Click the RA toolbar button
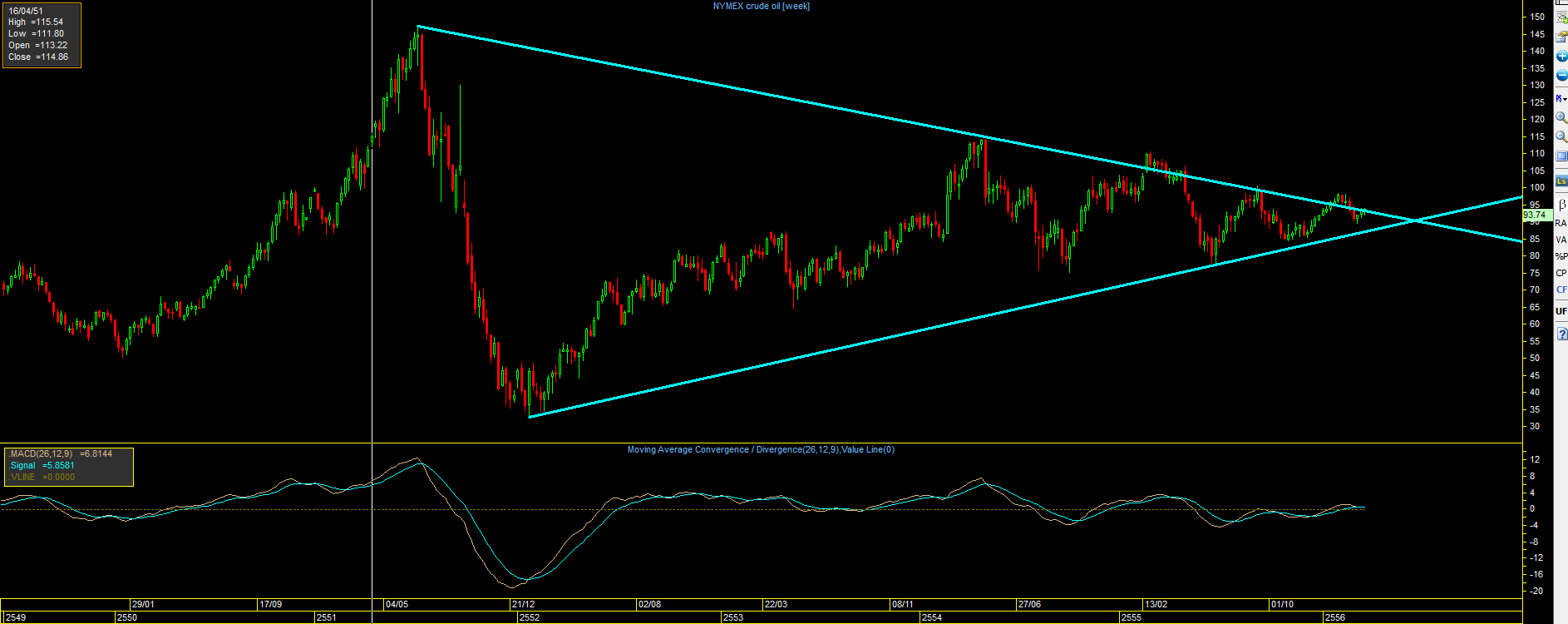 point(1561,223)
